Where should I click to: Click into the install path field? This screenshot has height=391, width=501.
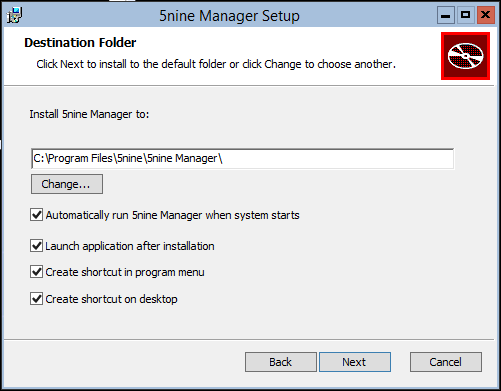[x=242, y=159]
